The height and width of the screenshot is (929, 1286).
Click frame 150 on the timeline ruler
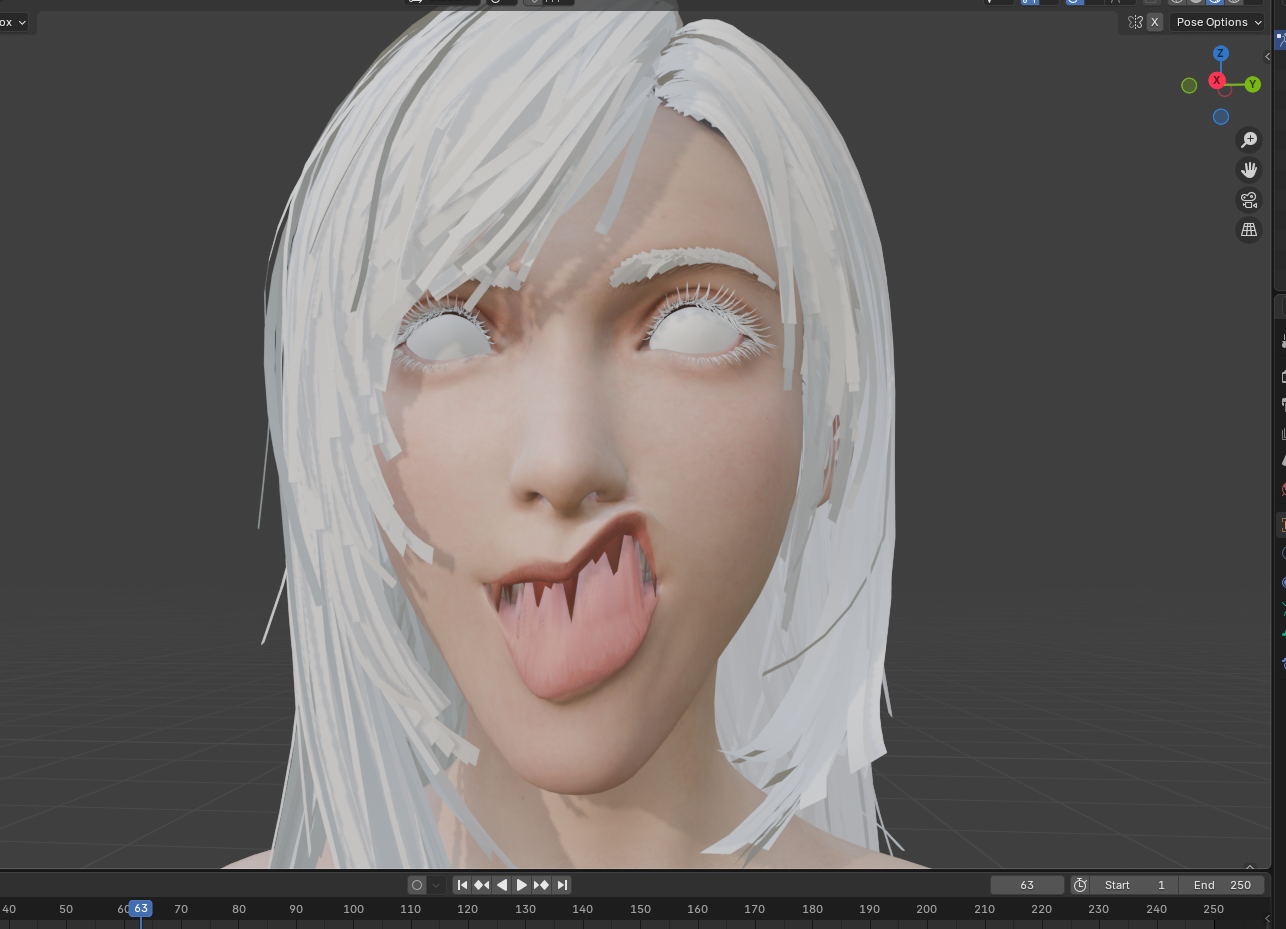(x=641, y=909)
